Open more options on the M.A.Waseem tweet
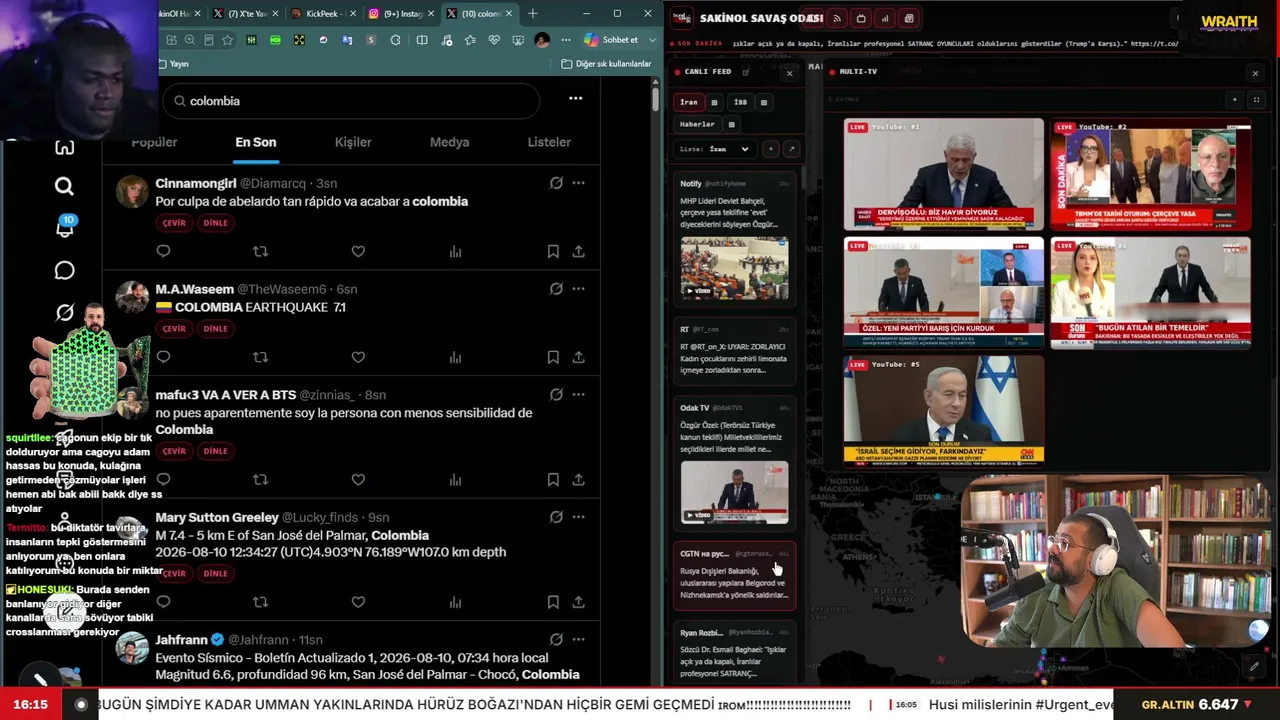Screen dimensions: 1280x720 point(578,289)
